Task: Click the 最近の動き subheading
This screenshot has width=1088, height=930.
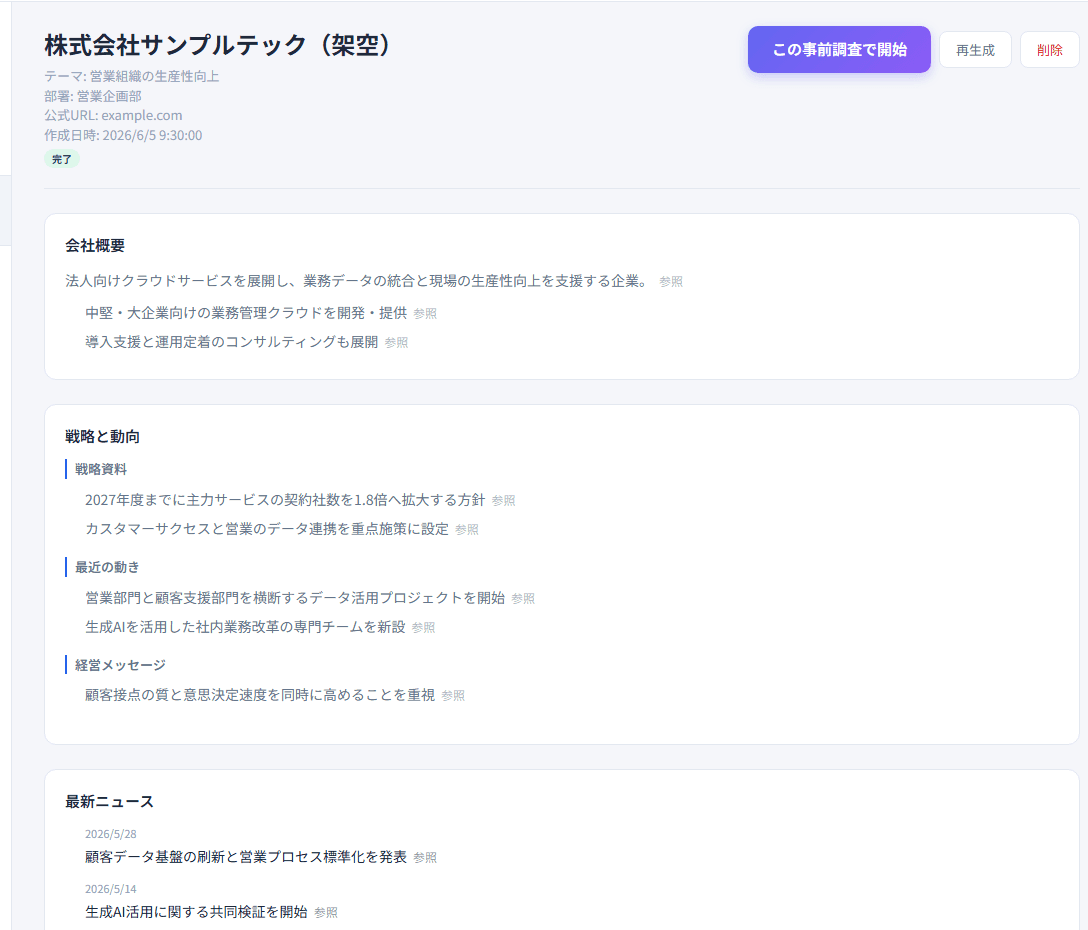Action: [108, 567]
